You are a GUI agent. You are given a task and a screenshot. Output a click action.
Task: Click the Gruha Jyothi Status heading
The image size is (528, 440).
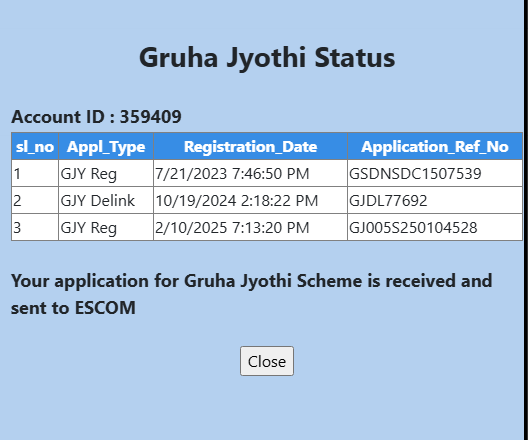pyautogui.click(x=267, y=58)
